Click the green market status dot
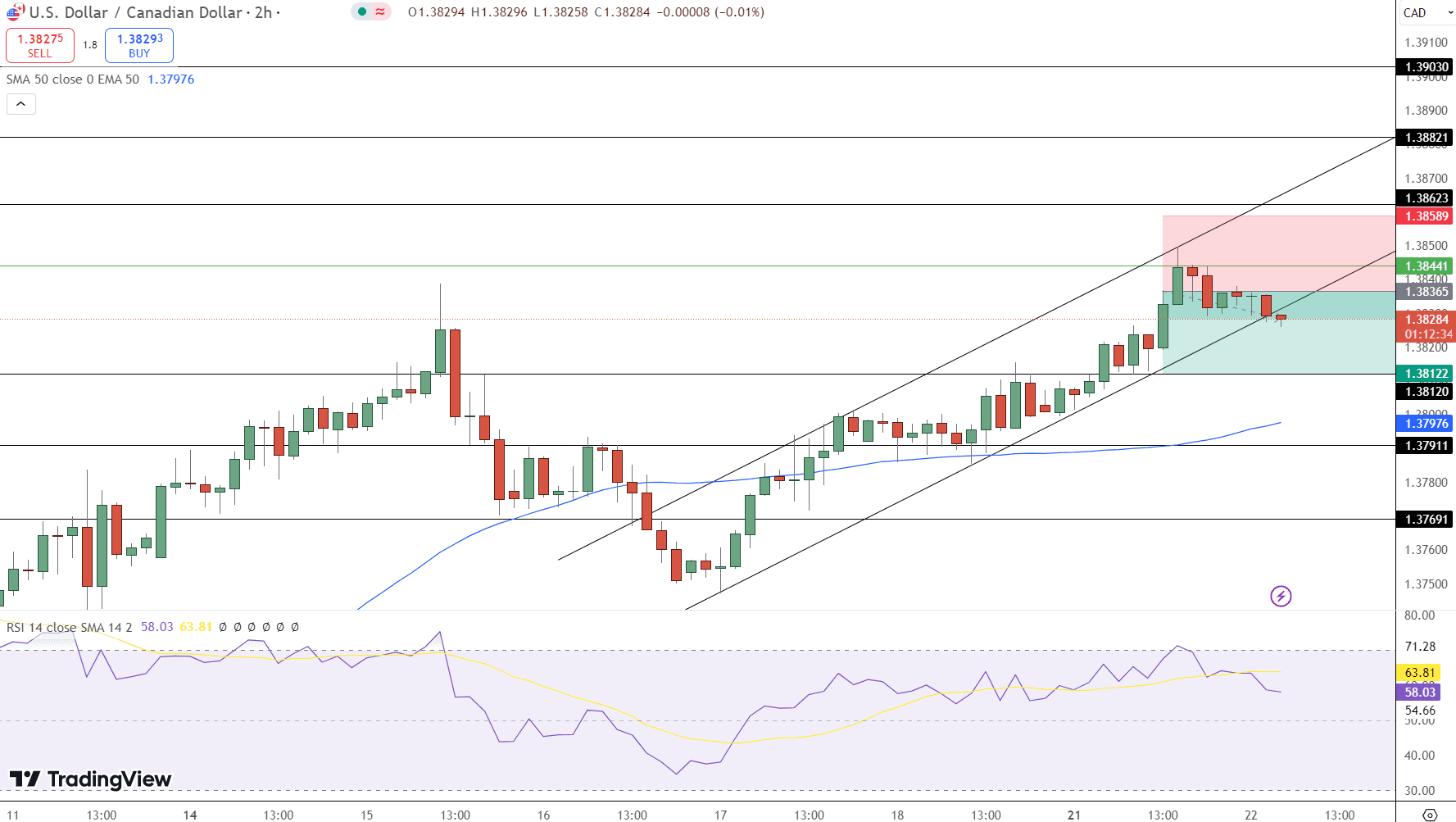 point(362,12)
